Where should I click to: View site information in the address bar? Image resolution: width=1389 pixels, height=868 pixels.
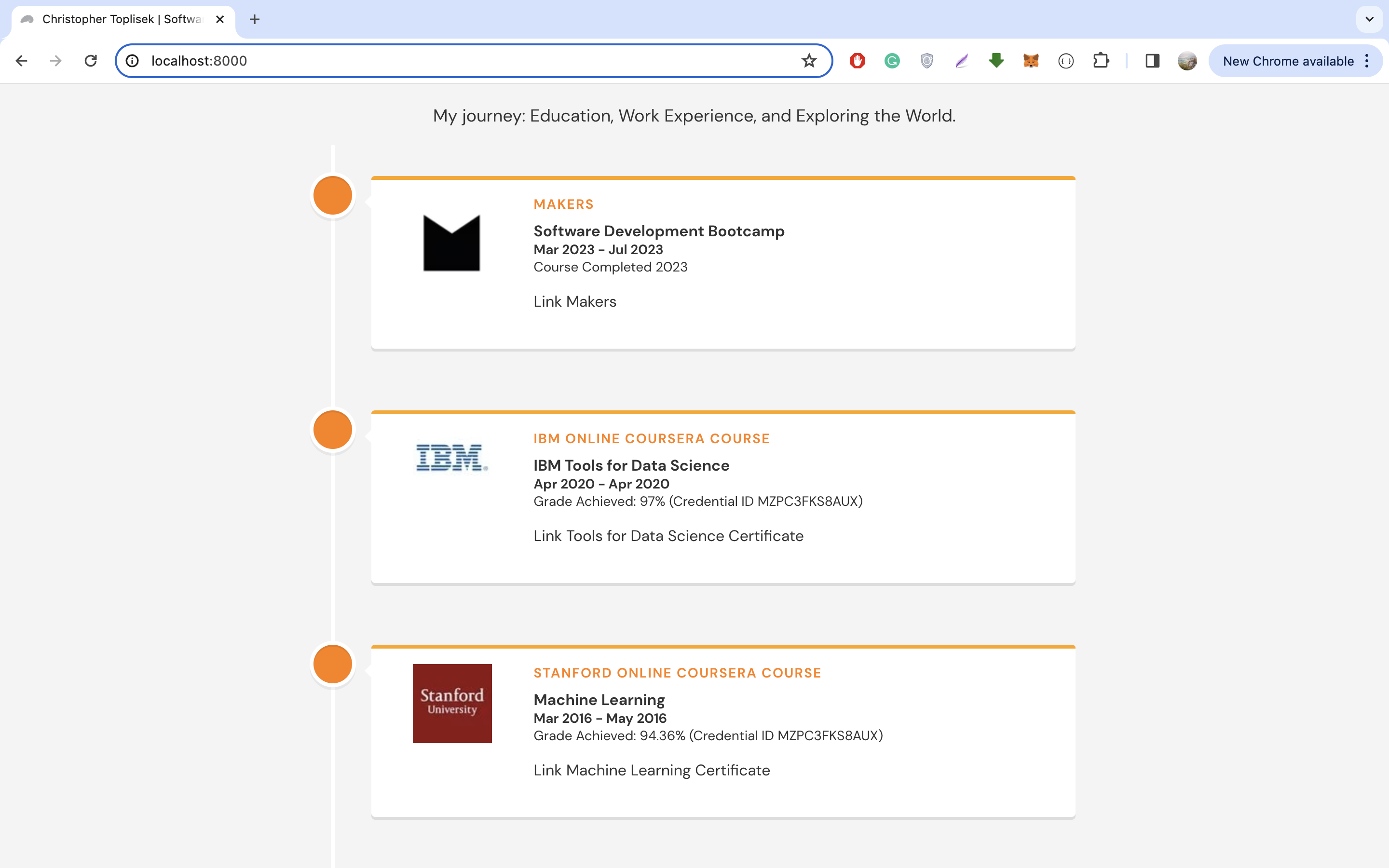click(132, 60)
